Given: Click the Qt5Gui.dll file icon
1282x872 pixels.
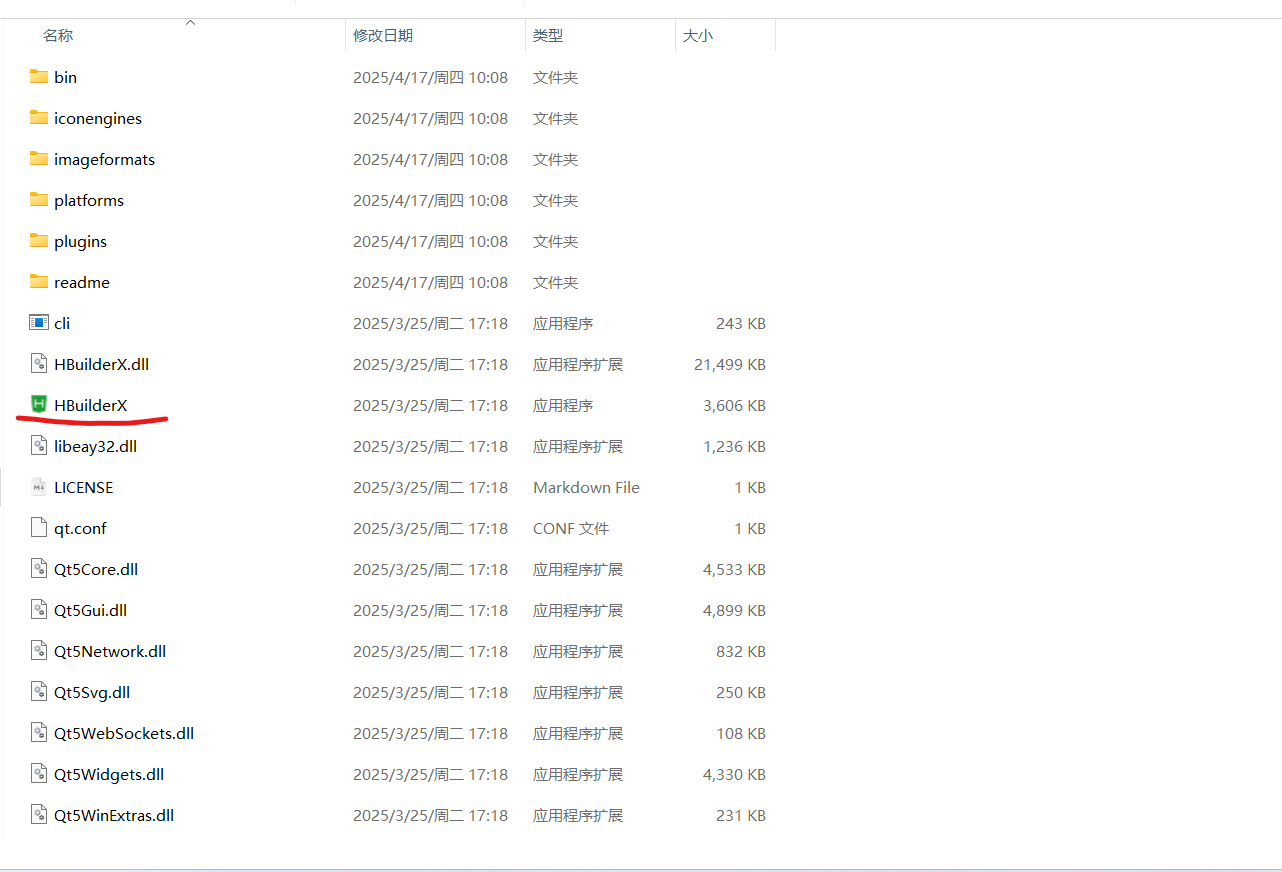Looking at the screenshot, I should (x=39, y=610).
